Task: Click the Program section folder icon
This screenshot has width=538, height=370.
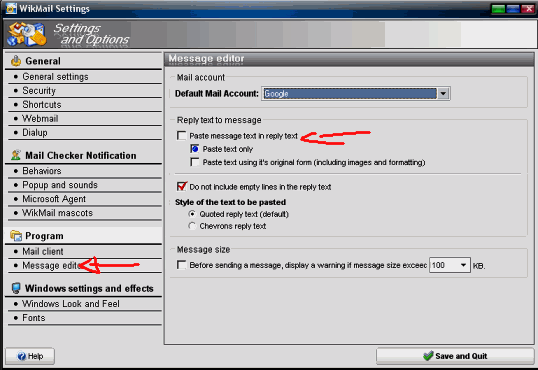Action: [x=16, y=235]
